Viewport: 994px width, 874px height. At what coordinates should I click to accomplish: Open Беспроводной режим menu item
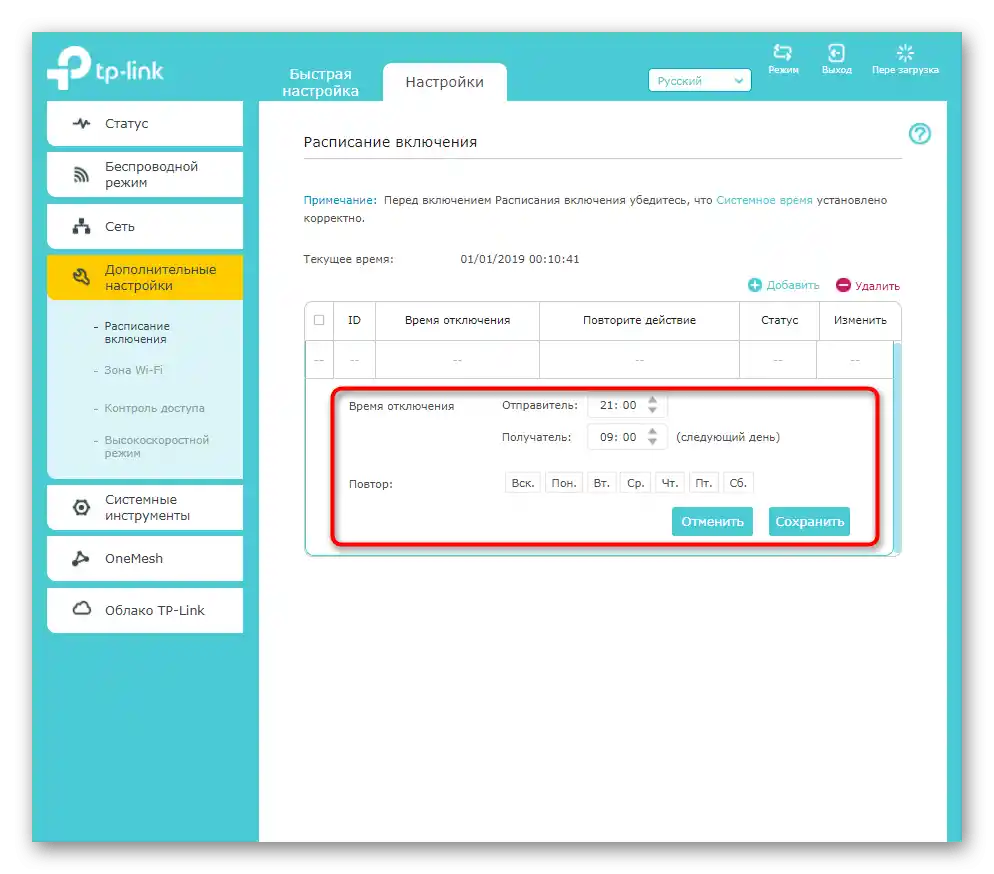[x=145, y=174]
